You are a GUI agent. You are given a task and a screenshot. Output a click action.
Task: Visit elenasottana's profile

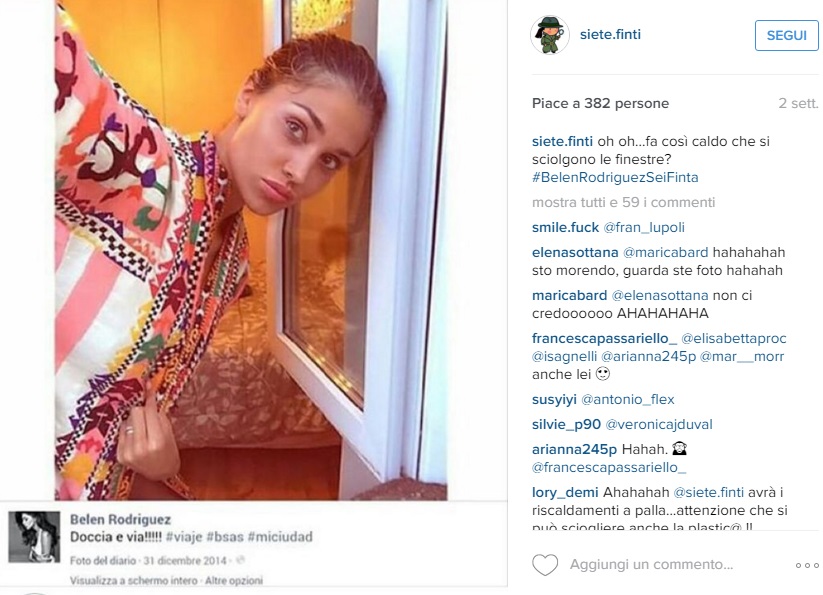tap(575, 252)
